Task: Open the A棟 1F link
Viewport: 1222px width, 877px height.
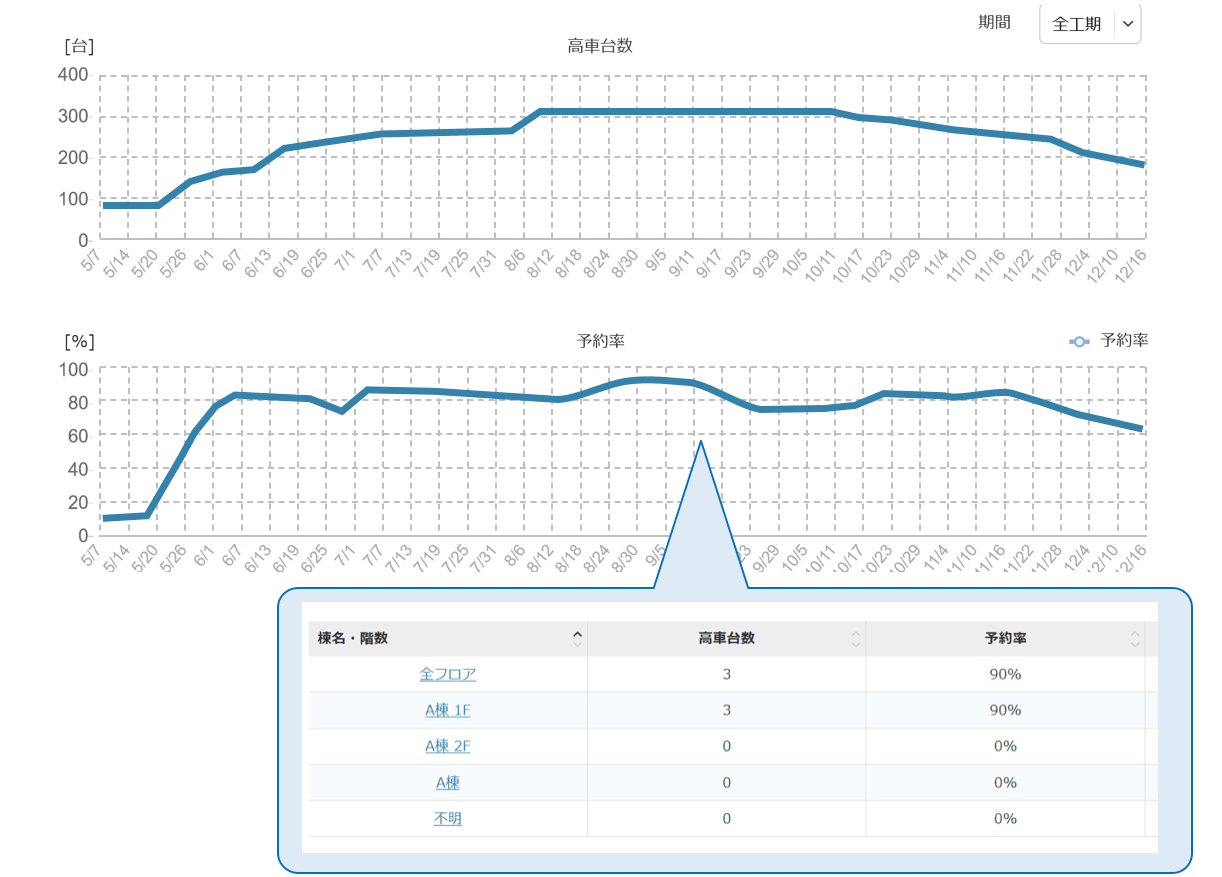Action: click(x=447, y=711)
